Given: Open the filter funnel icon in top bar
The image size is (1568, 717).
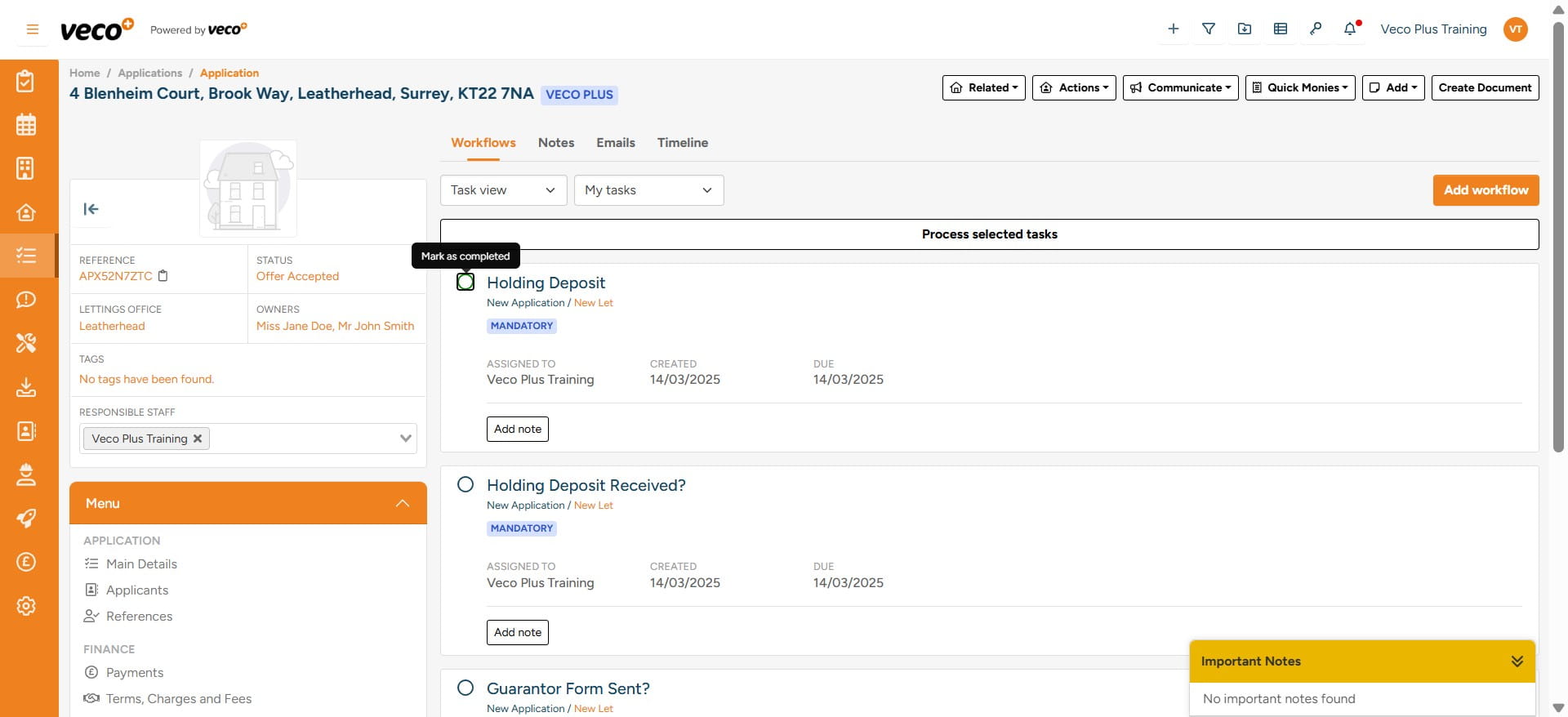Looking at the screenshot, I should 1209,29.
